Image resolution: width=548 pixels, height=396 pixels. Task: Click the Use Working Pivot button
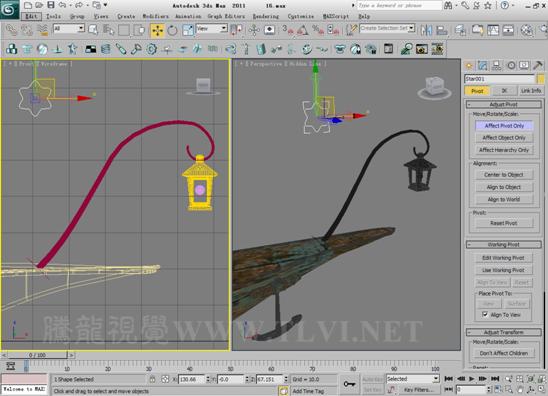pos(503,270)
